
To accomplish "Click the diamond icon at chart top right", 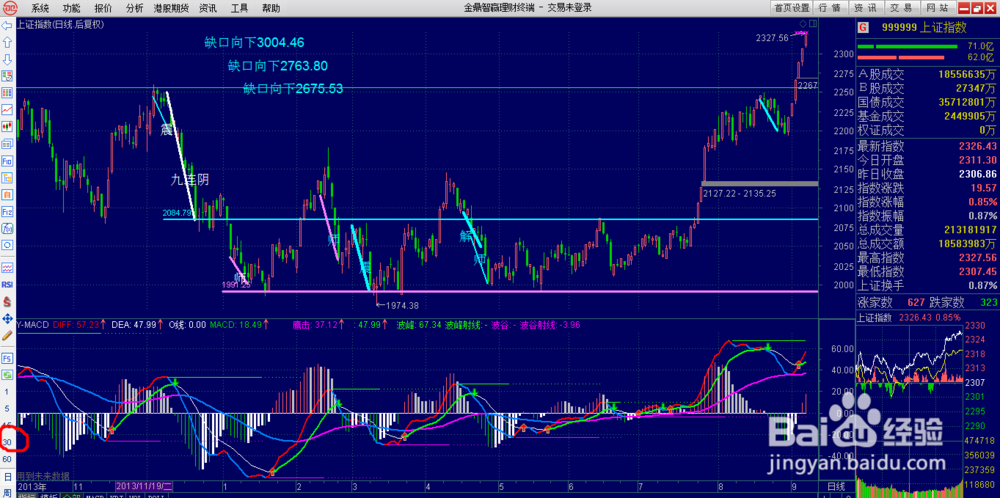I will (803, 24).
